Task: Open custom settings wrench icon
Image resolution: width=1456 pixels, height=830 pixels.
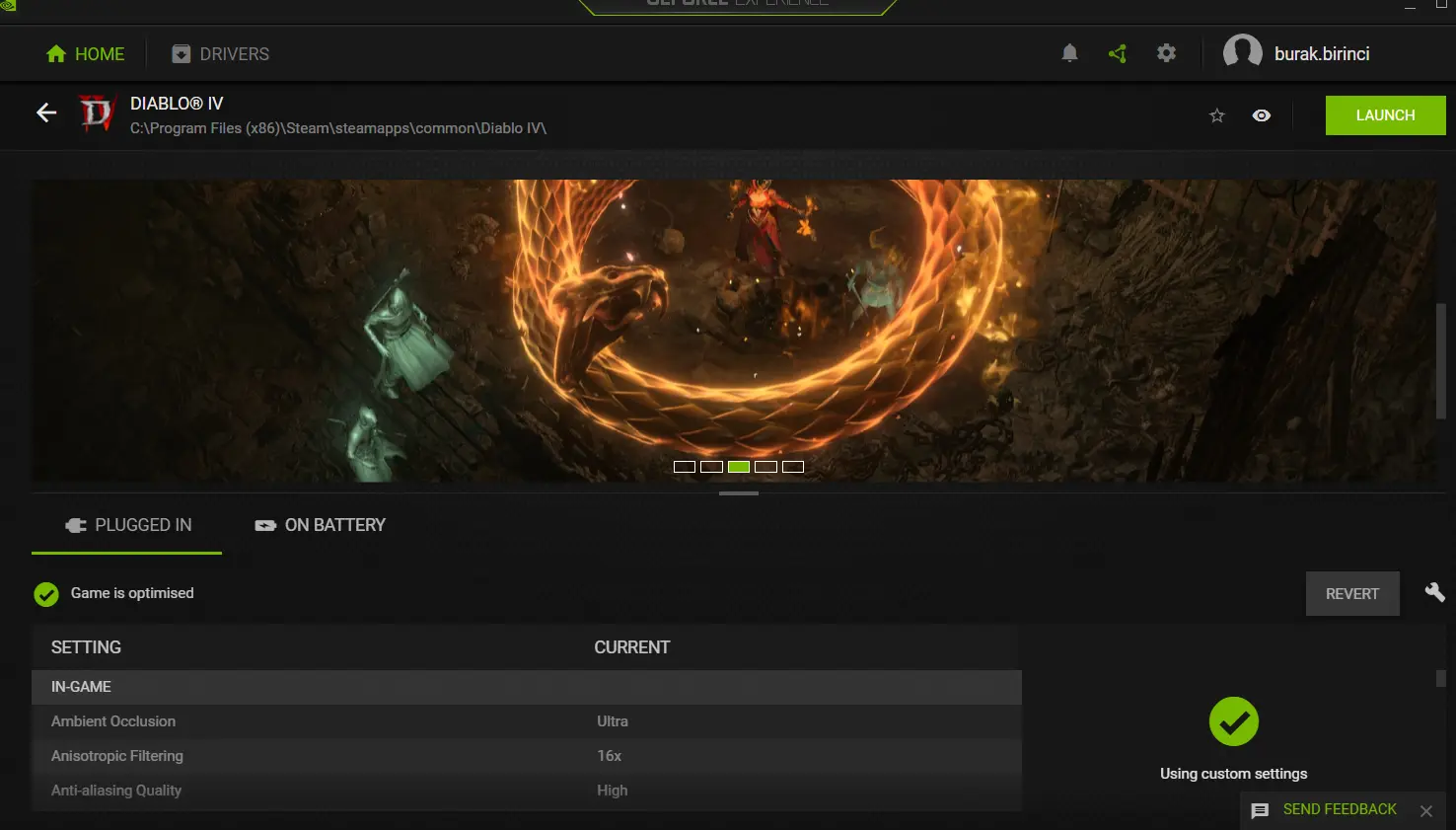Action: click(x=1434, y=592)
